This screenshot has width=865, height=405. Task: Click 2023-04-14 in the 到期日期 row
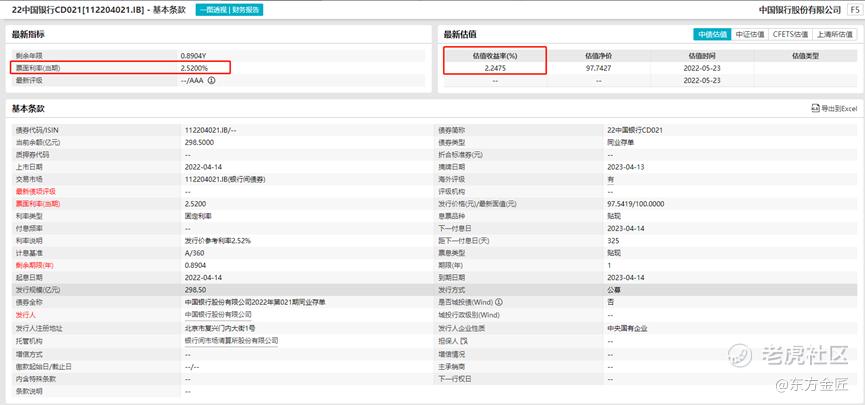(x=626, y=278)
